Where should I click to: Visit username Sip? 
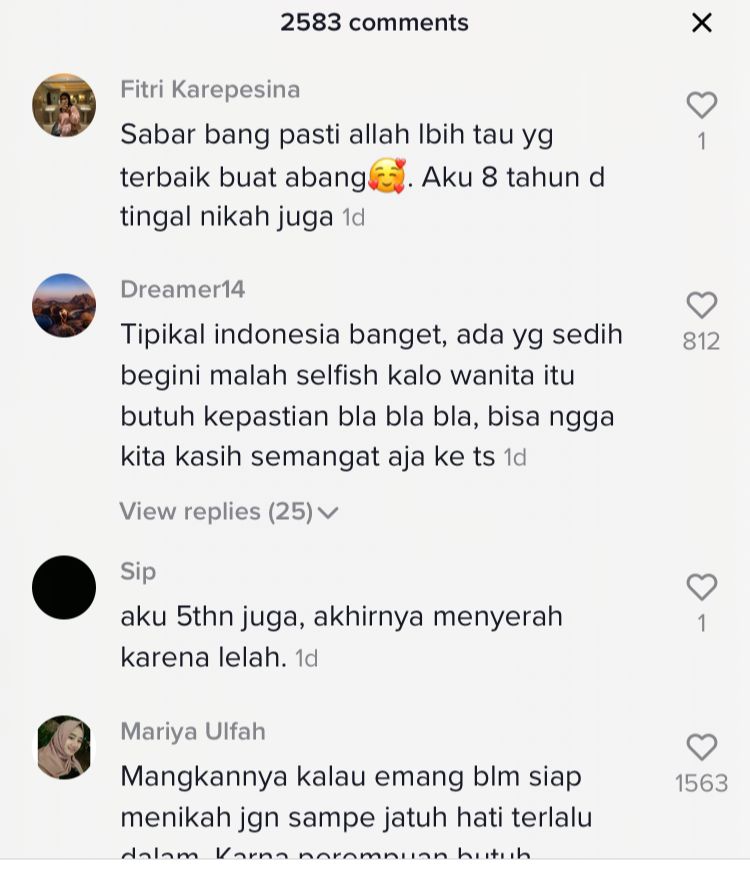coord(138,571)
